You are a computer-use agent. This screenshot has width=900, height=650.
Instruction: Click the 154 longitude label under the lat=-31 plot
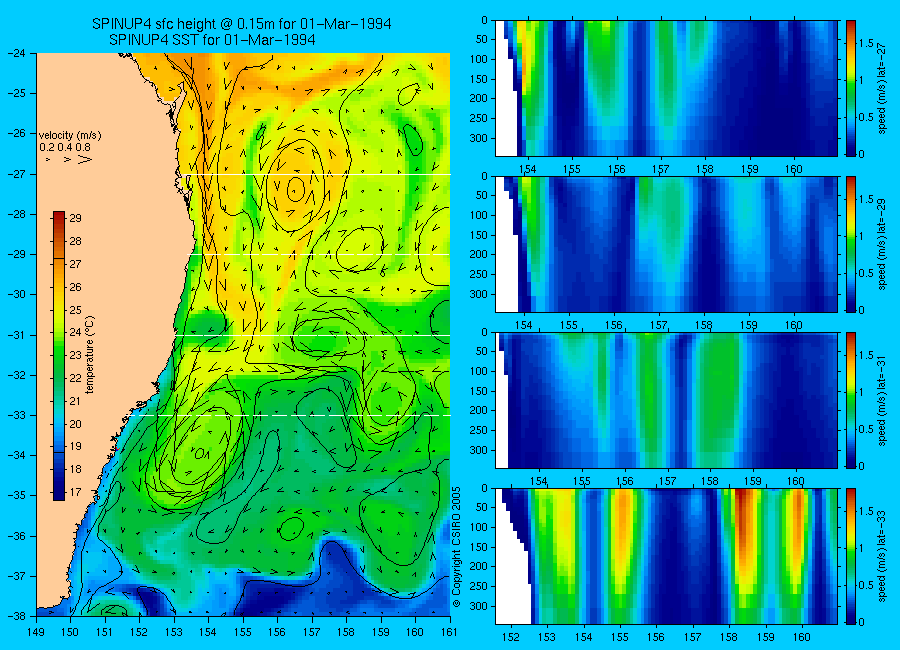pos(538,481)
